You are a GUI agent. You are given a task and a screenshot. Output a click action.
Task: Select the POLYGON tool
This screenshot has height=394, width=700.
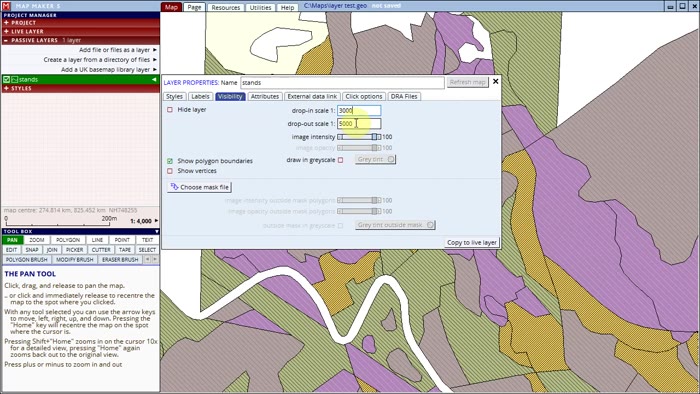tap(68, 240)
